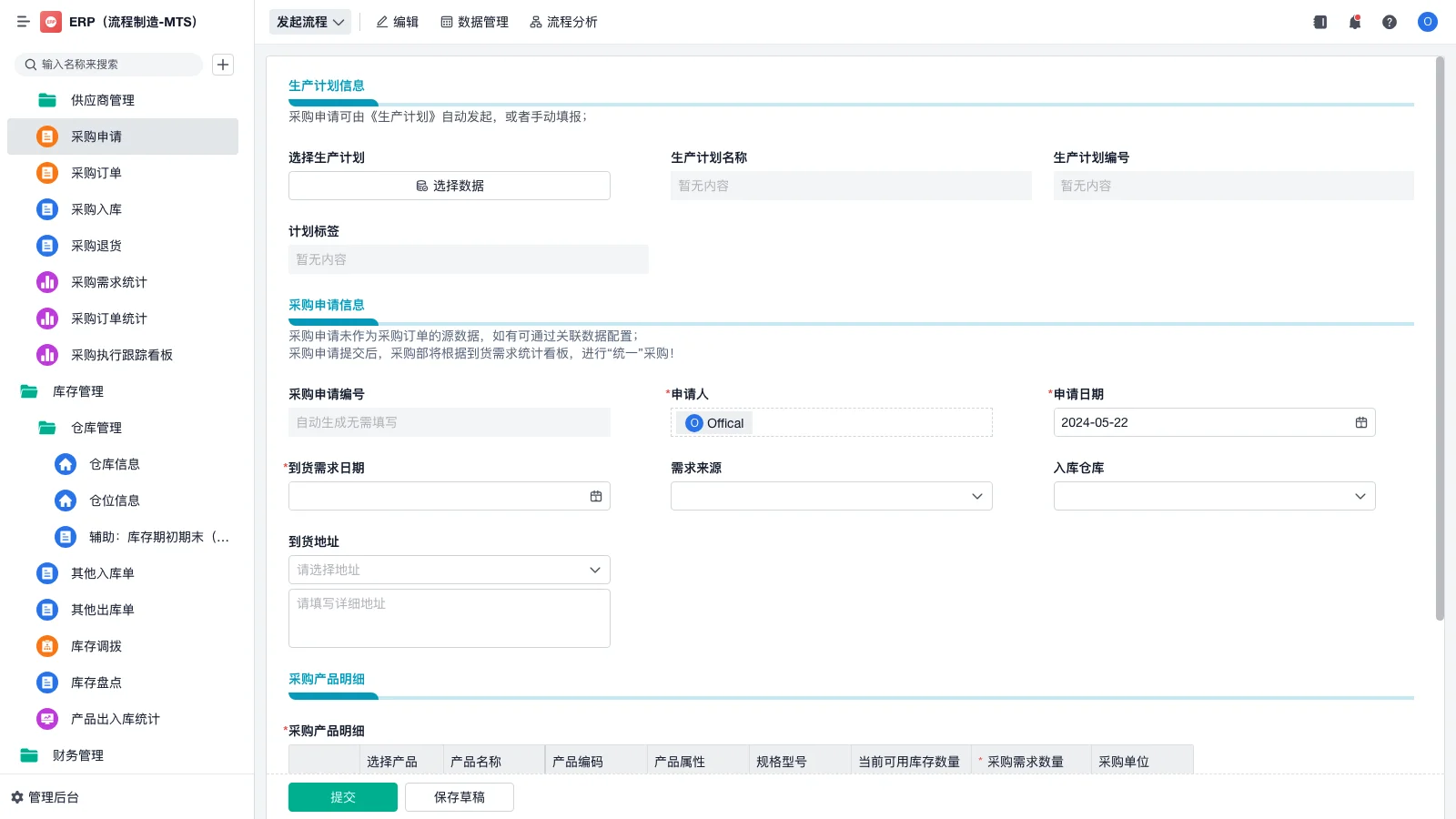The height and width of the screenshot is (819, 1456).
Task: Click the 提交 submit button
Action: 342,796
